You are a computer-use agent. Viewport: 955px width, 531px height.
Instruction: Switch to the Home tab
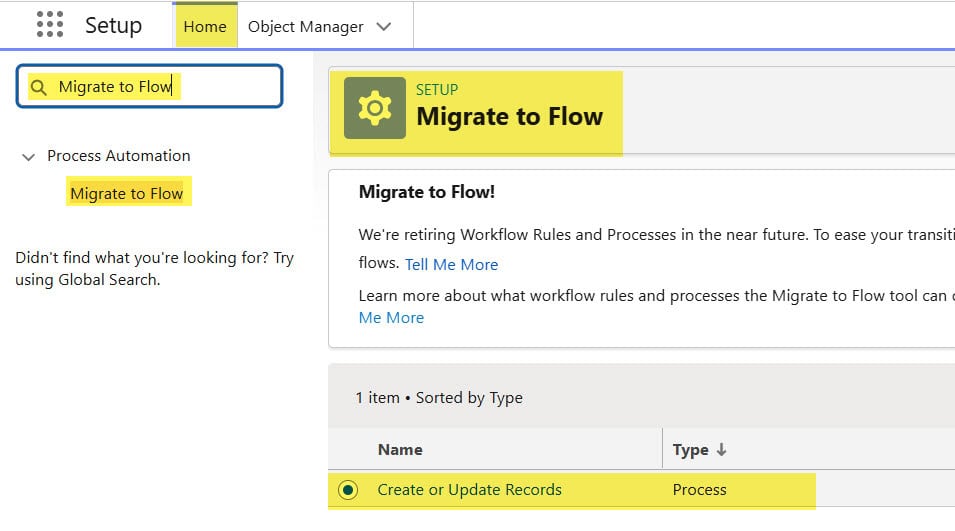coord(205,27)
